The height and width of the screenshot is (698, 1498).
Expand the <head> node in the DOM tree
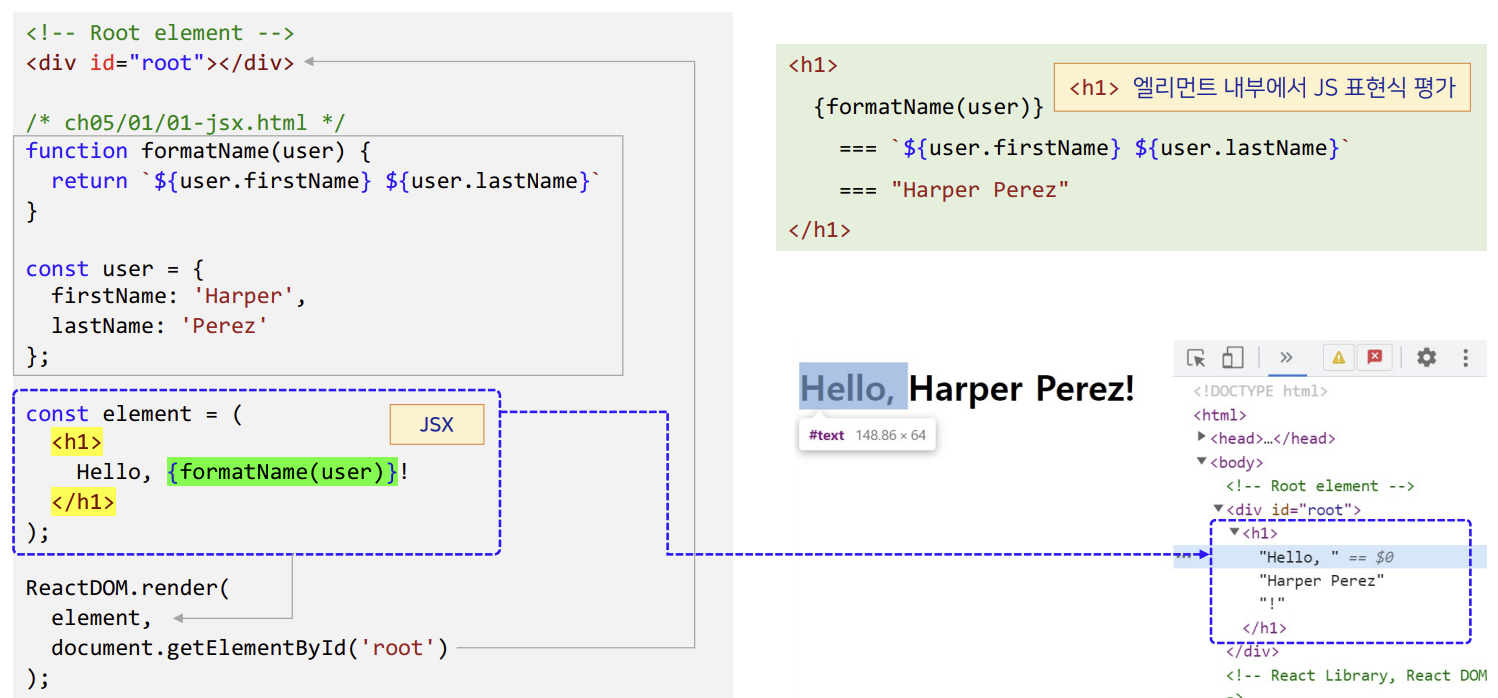pyautogui.click(x=1202, y=437)
